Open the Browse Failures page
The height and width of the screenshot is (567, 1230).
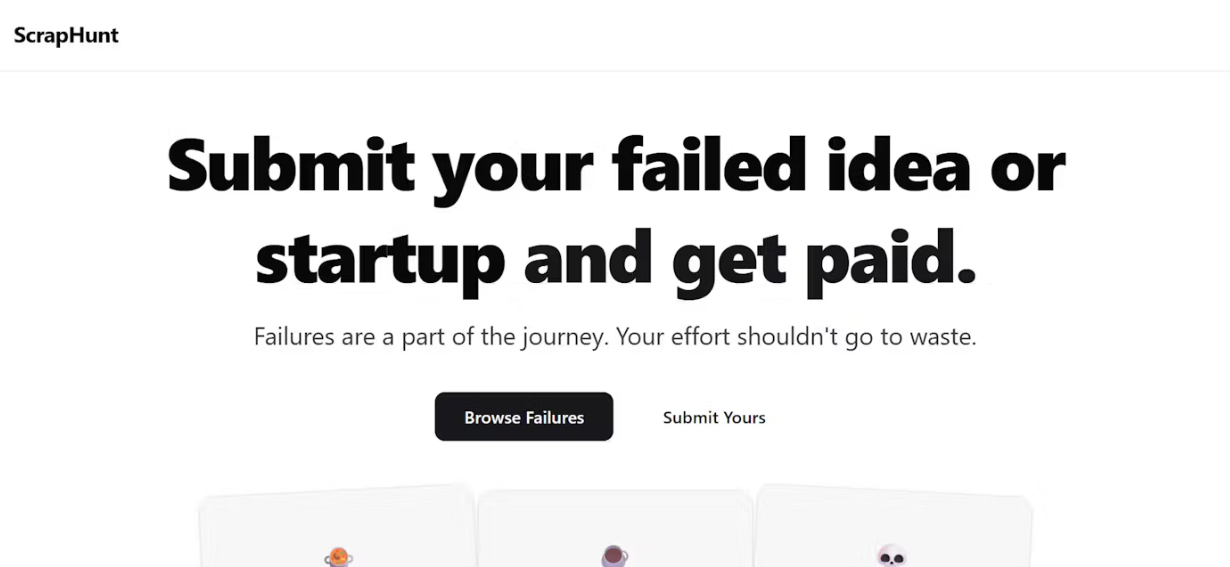click(x=524, y=417)
